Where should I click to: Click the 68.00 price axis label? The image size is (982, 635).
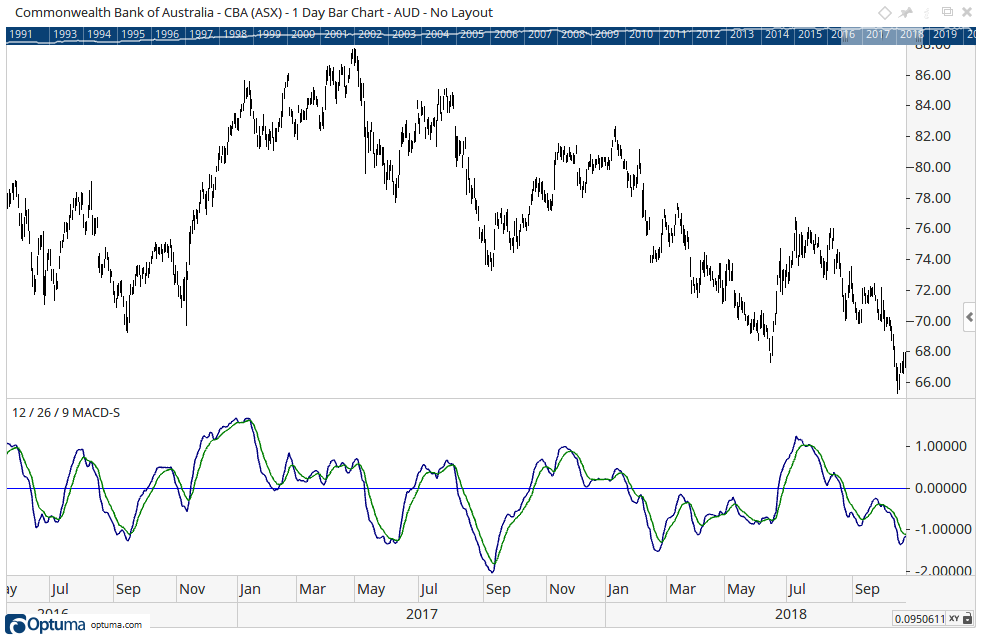tap(933, 351)
